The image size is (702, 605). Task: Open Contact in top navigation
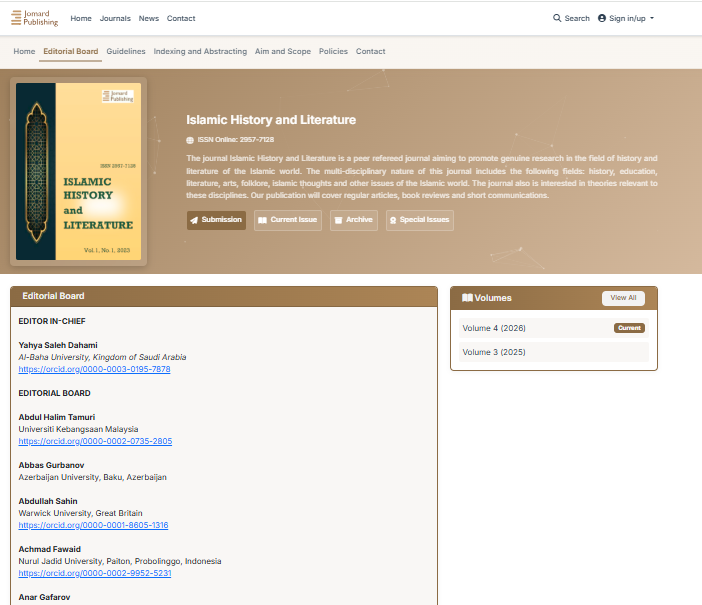coord(181,18)
